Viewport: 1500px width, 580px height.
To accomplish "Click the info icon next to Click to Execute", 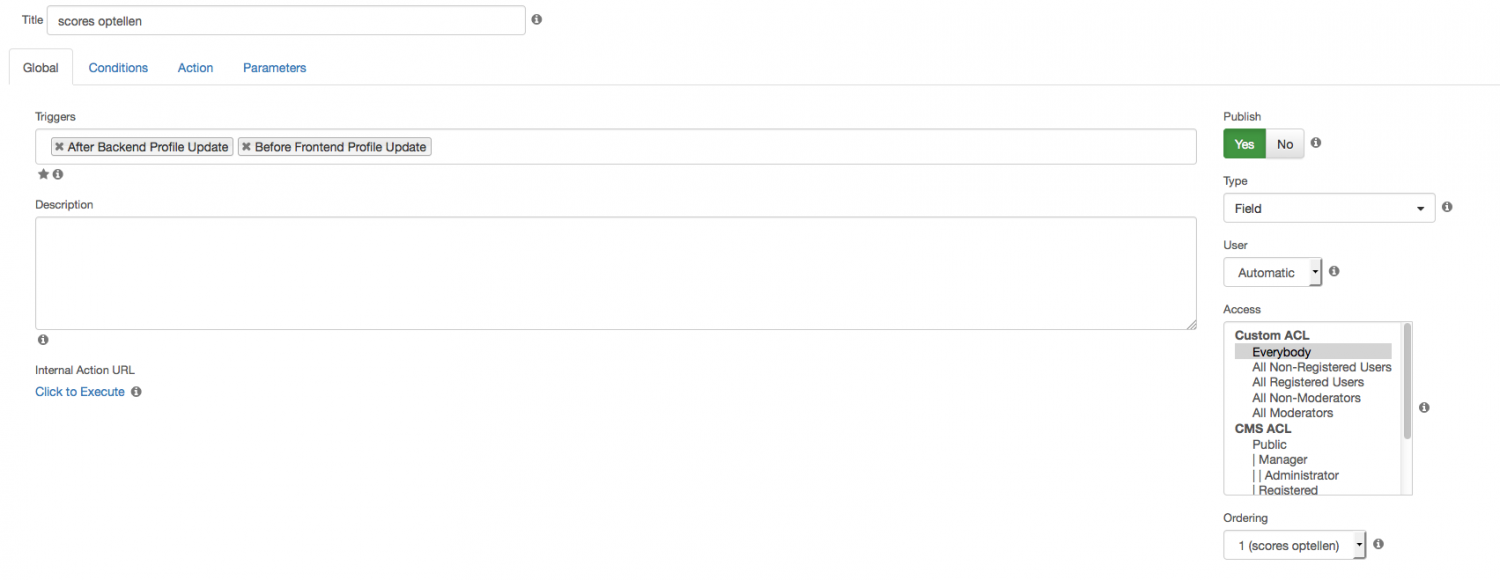I will (x=136, y=392).
